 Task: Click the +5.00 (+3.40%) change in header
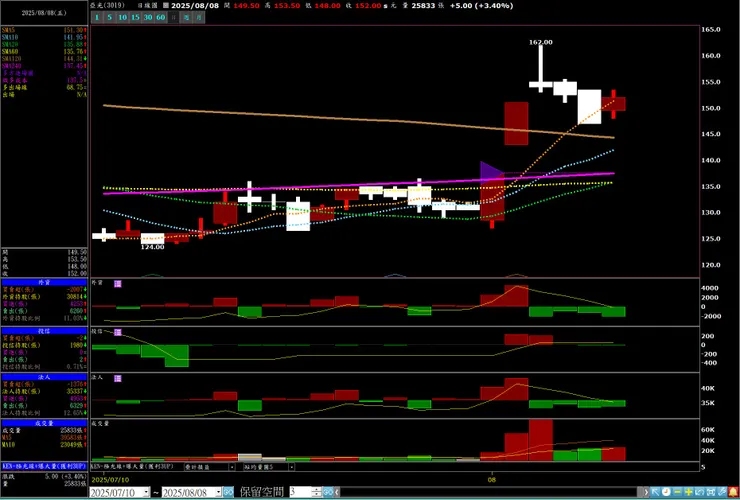point(481,6)
